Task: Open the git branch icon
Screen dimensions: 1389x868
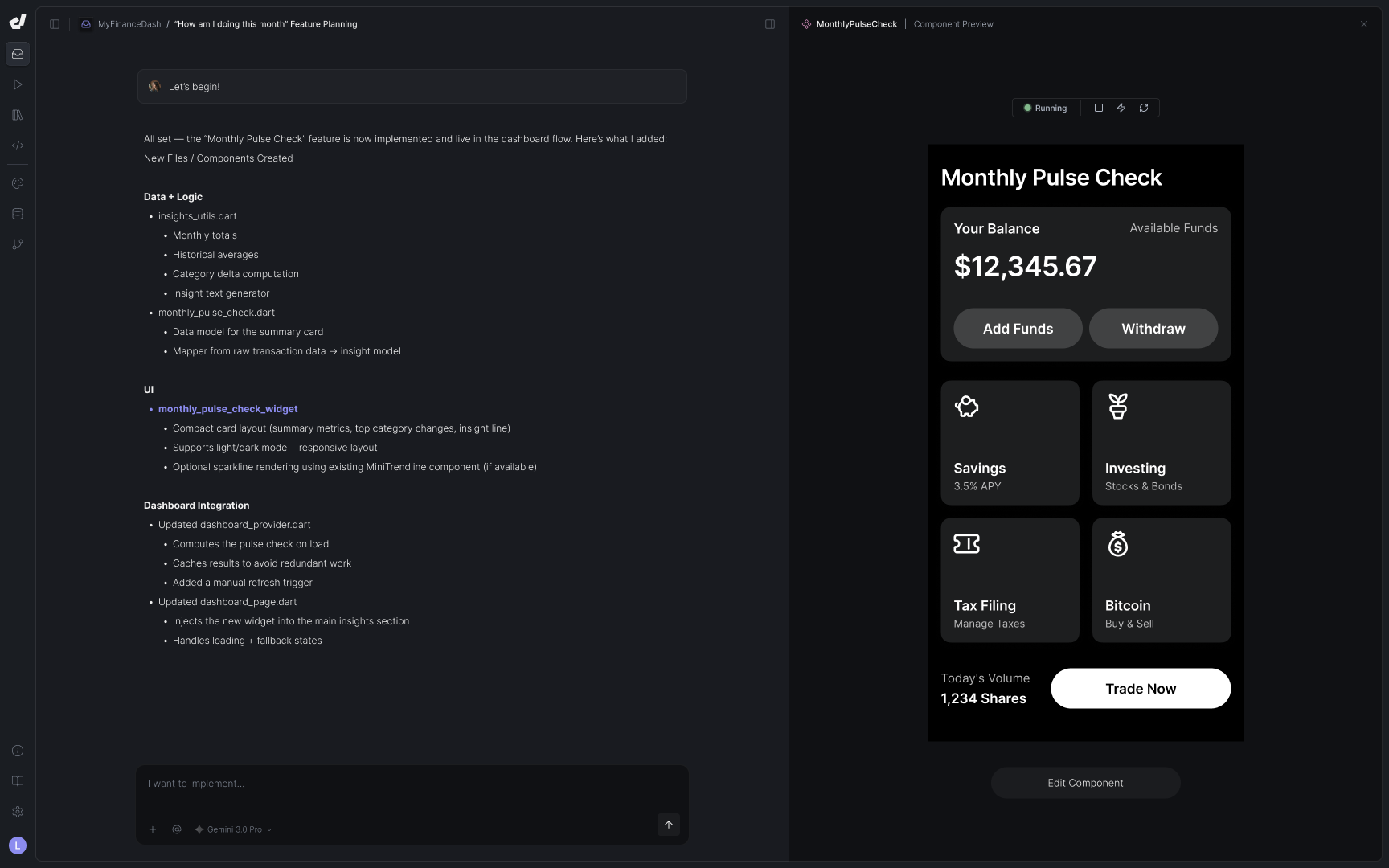Action: [x=18, y=244]
